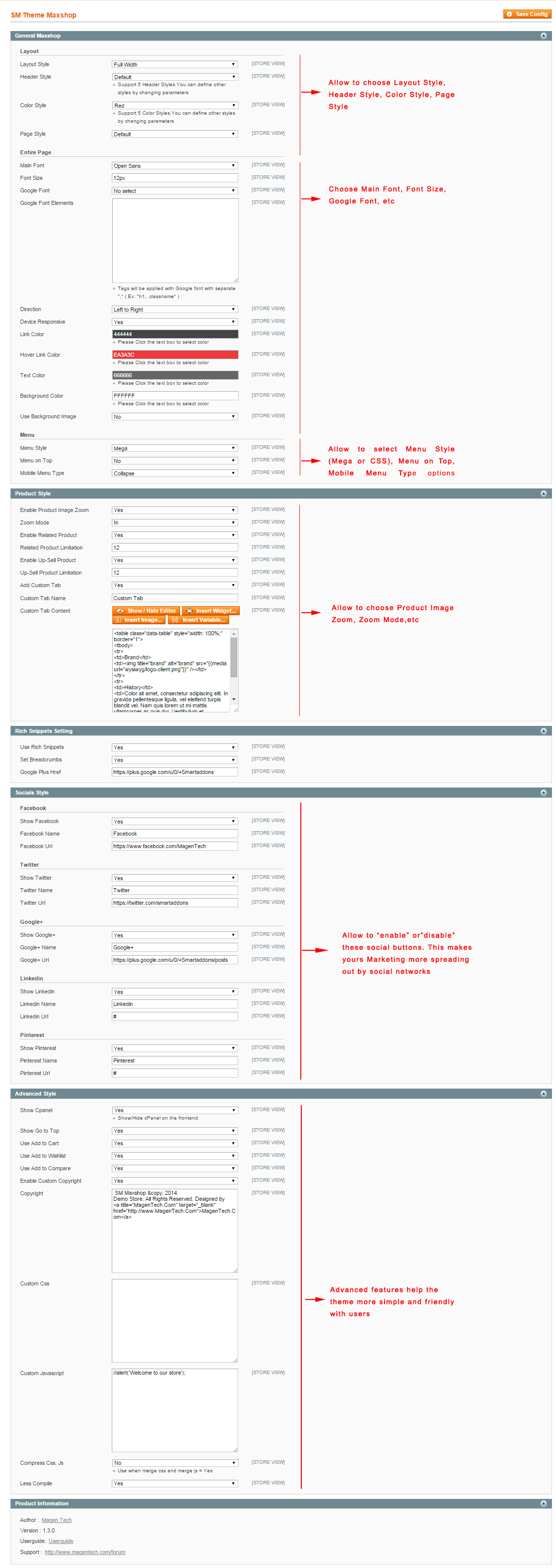This screenshot has width=556, height=1568.
Task: Click the Linkedin Url field
Action: pyautogui.click(x=175, y=1017)
